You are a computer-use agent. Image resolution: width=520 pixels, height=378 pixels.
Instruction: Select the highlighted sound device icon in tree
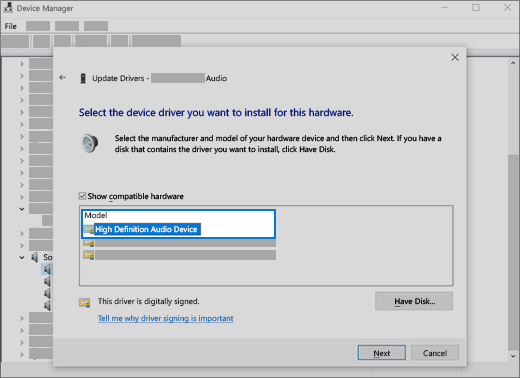[47, 269]
